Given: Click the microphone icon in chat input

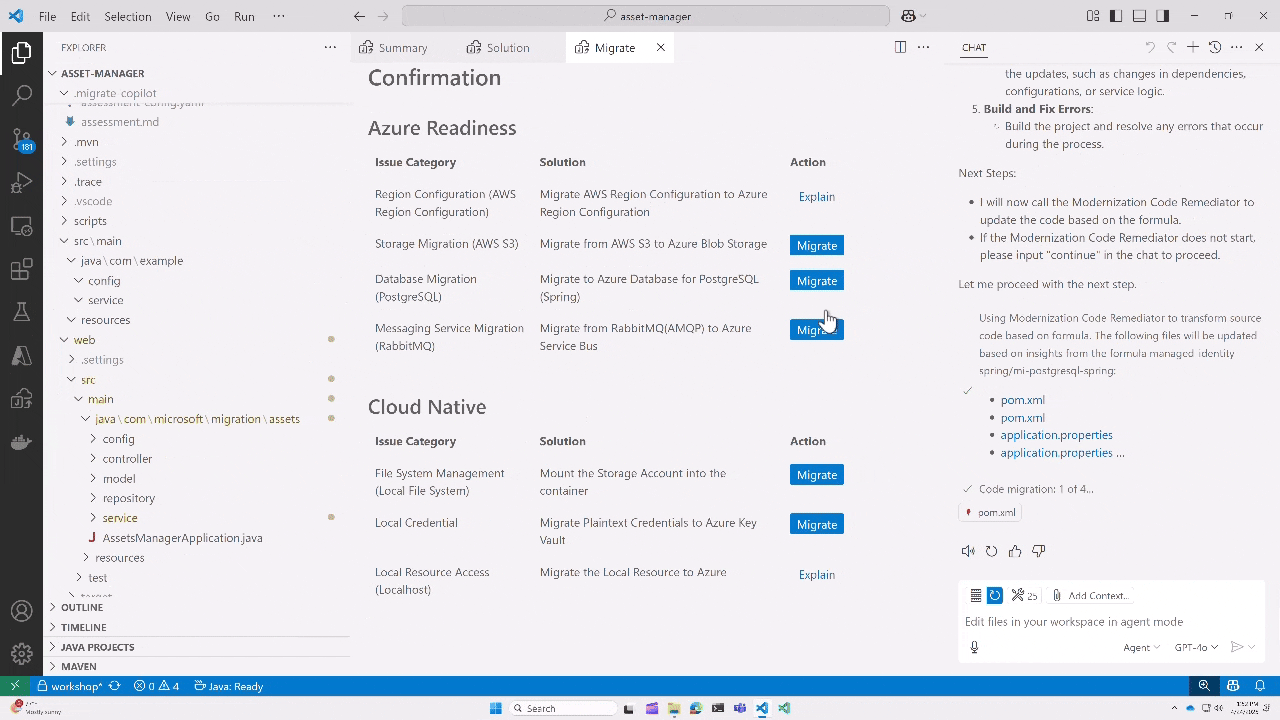Looking at the screenshot, I should 974,647.
